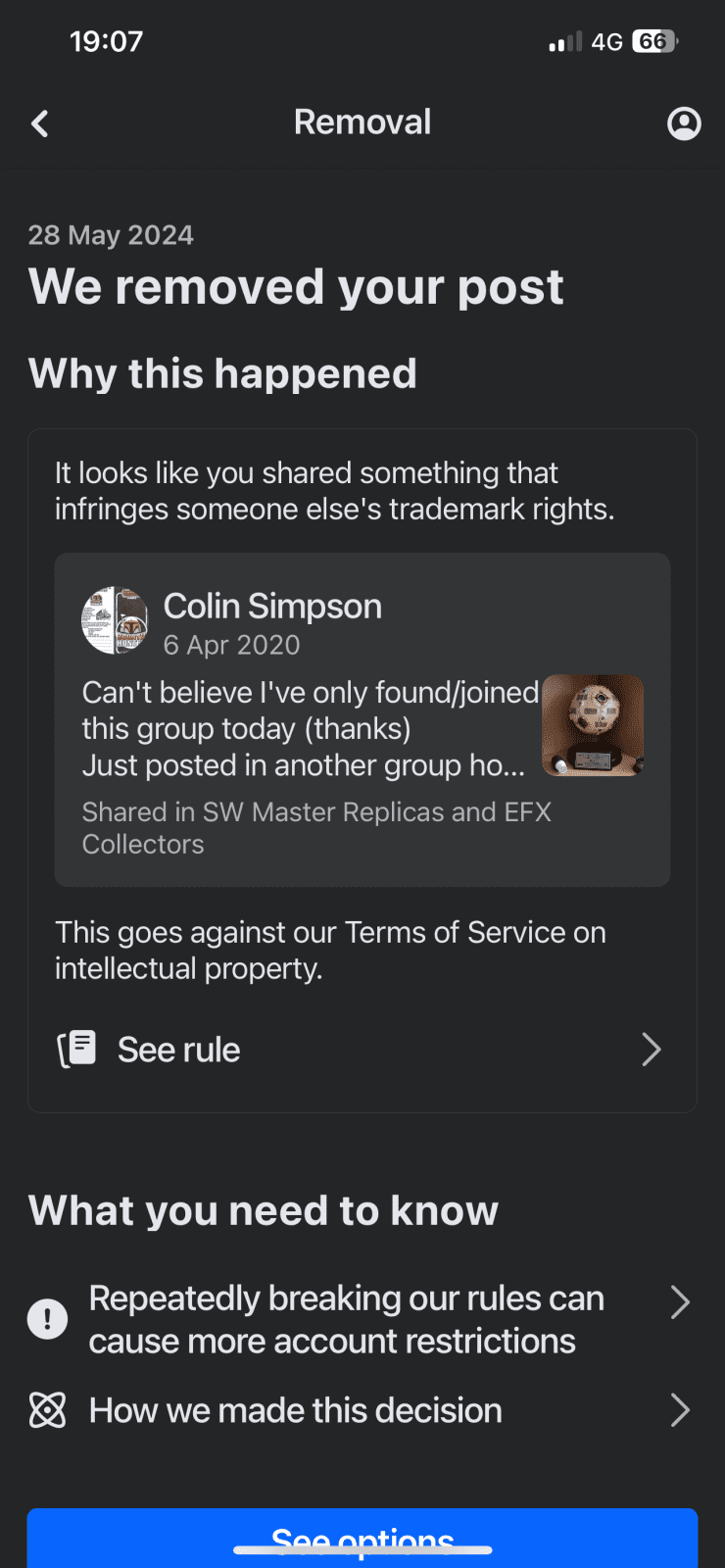Expand How we made this decision chevron

click(x=680, y=1410)
